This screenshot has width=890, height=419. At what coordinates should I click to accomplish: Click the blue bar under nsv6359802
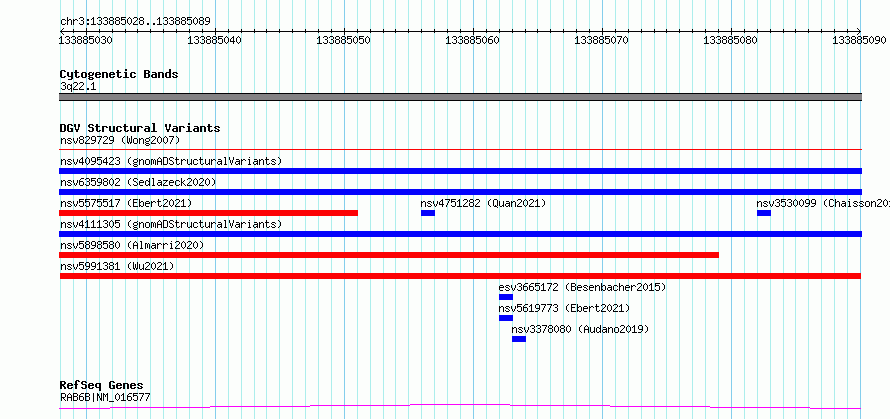[460, 192]
